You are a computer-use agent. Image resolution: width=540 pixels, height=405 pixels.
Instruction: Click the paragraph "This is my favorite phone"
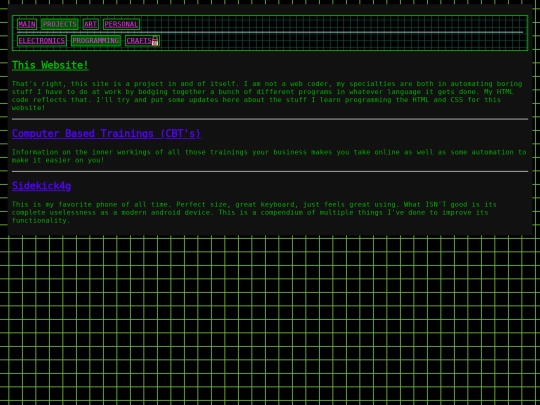tap(254, 212)
